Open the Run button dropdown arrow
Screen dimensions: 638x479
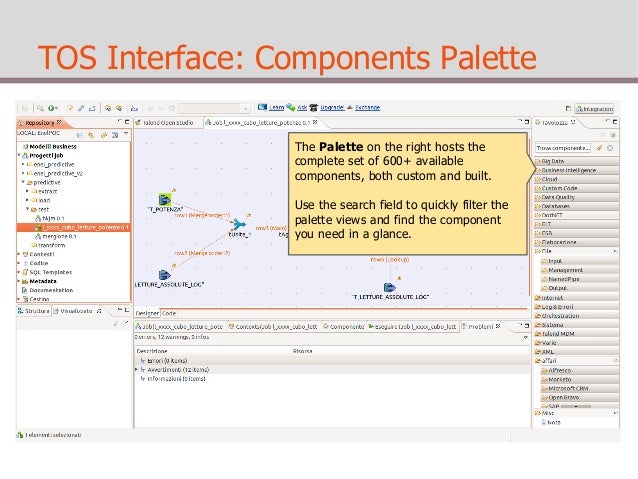click(57, 108)
